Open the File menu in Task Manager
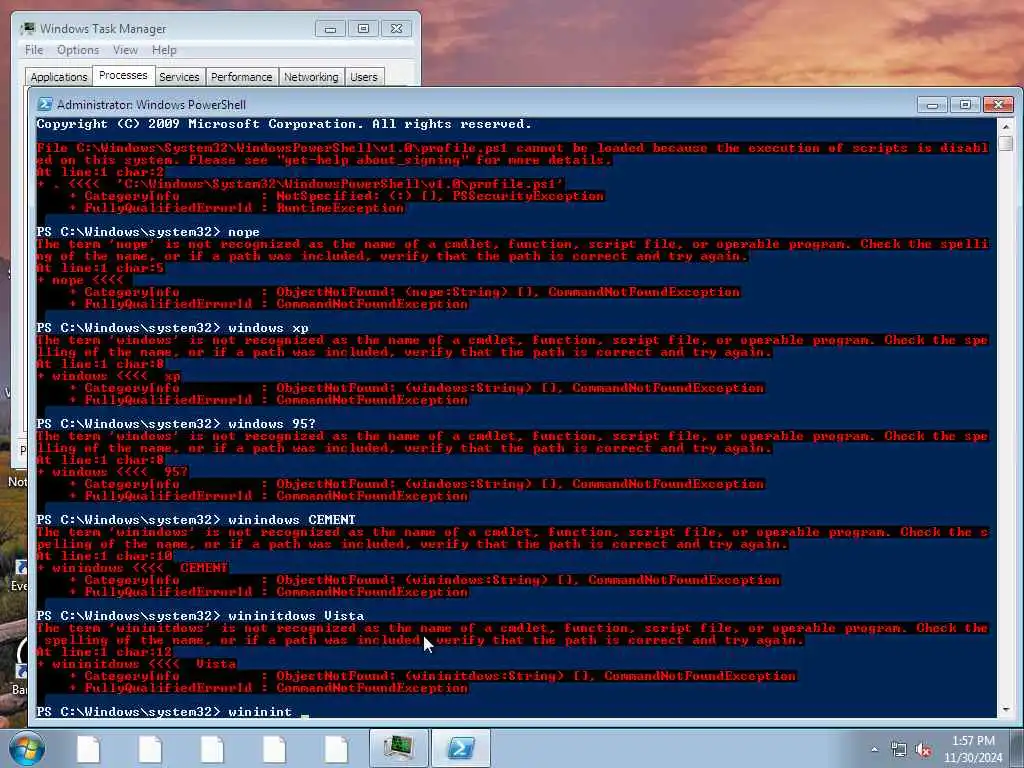 coord(34,50)
